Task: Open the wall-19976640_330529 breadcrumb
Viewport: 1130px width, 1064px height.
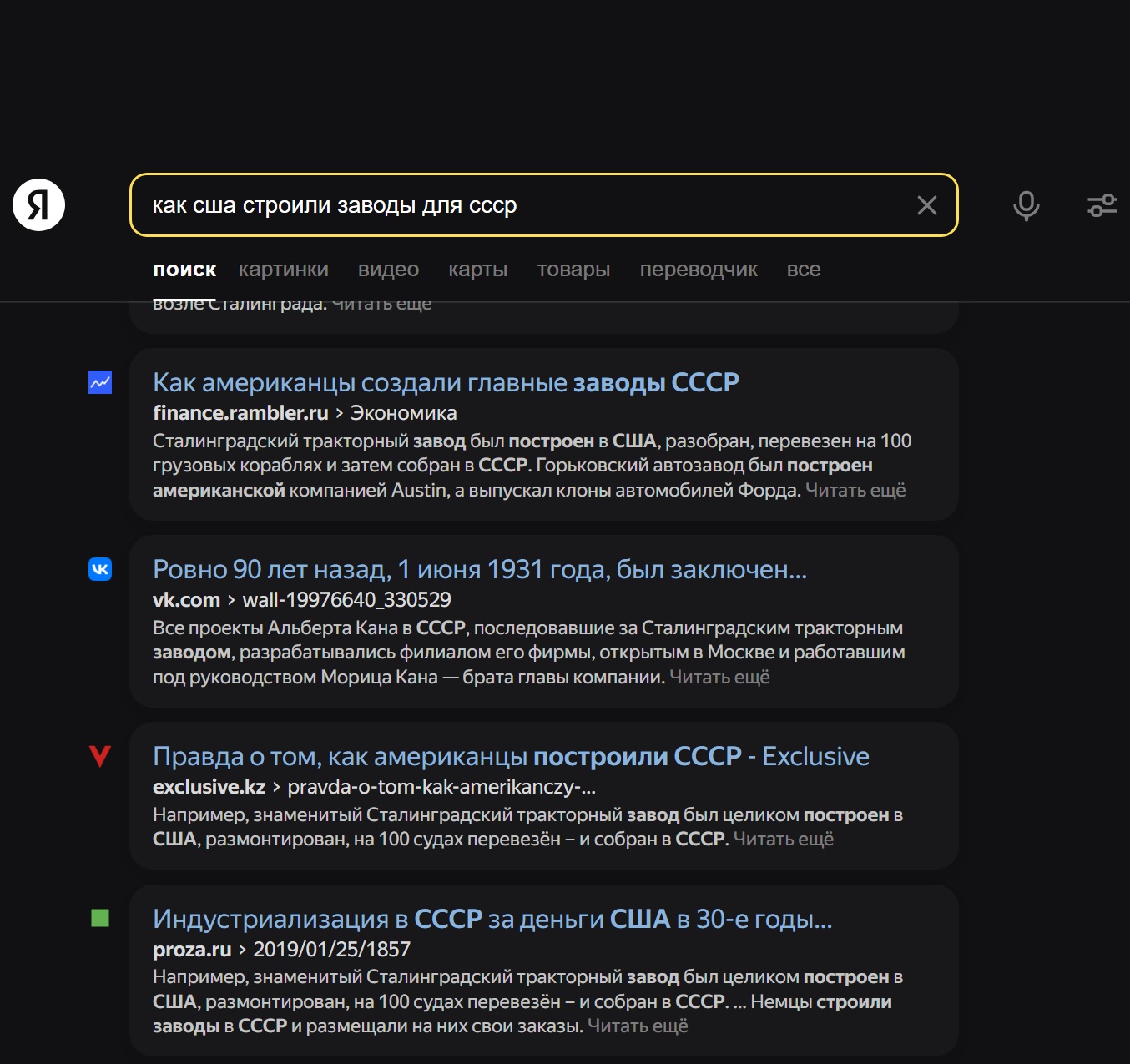Action: (346, 600)
